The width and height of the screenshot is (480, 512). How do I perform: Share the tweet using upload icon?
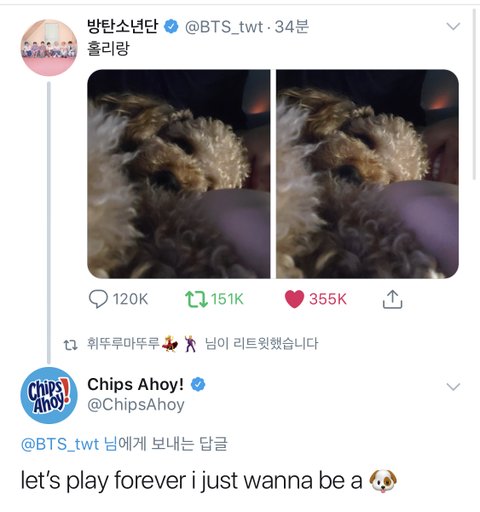pyautogui.click(x=392, y=299)
